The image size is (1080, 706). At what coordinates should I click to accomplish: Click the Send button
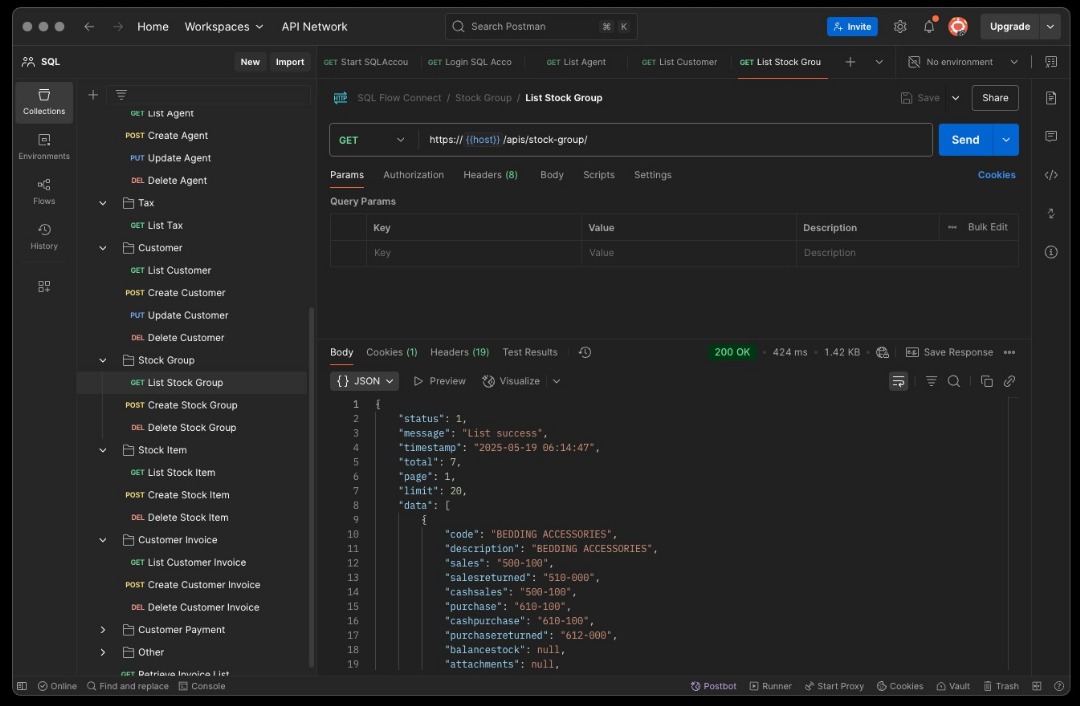pyautogui.click(x=964, y=140)
